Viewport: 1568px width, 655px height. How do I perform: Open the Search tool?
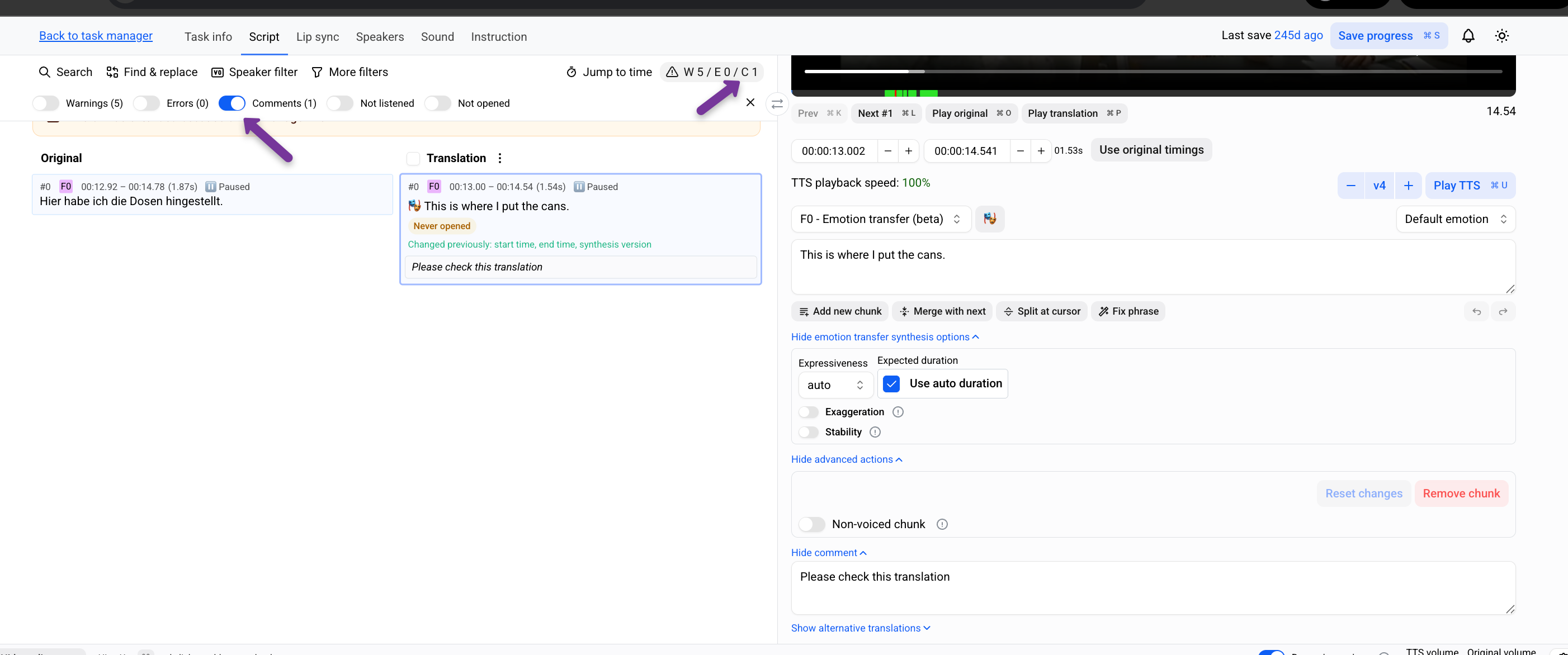tap(65, 72)
